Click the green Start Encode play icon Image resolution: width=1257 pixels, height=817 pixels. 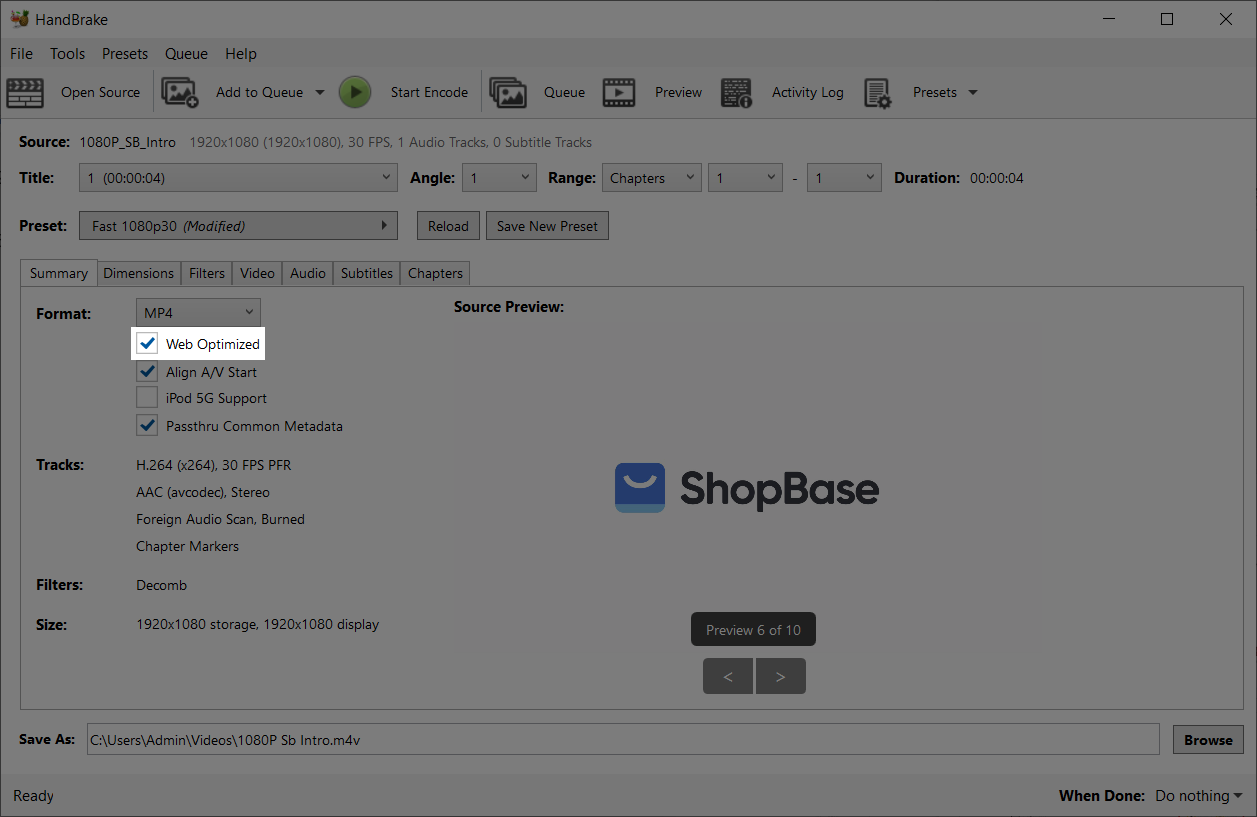(354, 92)
